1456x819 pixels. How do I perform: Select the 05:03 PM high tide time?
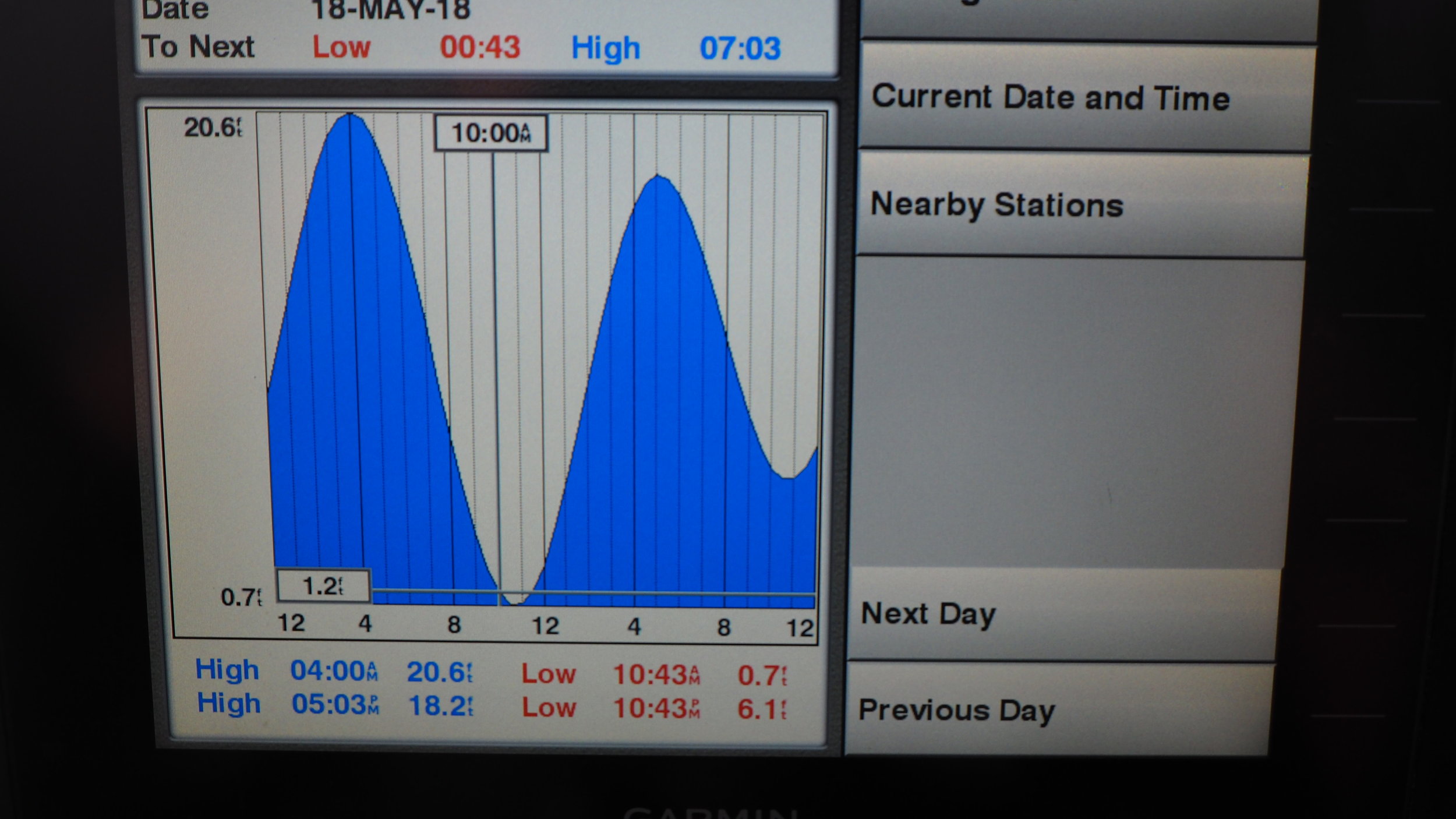tap(335, 704)
